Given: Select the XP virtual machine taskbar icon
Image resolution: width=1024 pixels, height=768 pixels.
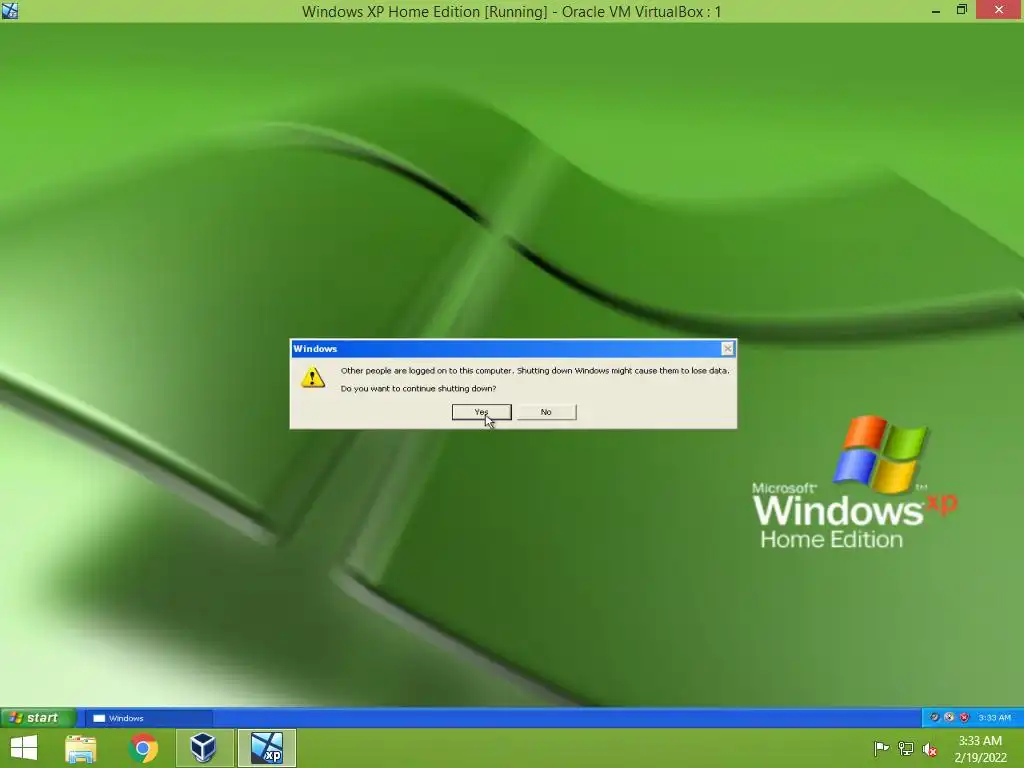Looking at the screenshot, I should click(267, 748).
